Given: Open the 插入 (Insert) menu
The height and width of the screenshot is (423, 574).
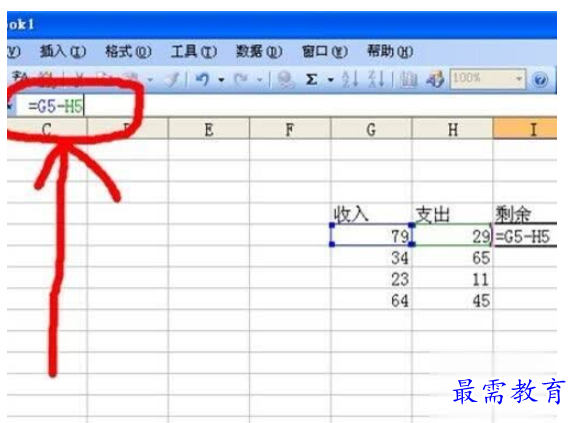Looking at the screenshot, I should point(63,52).
